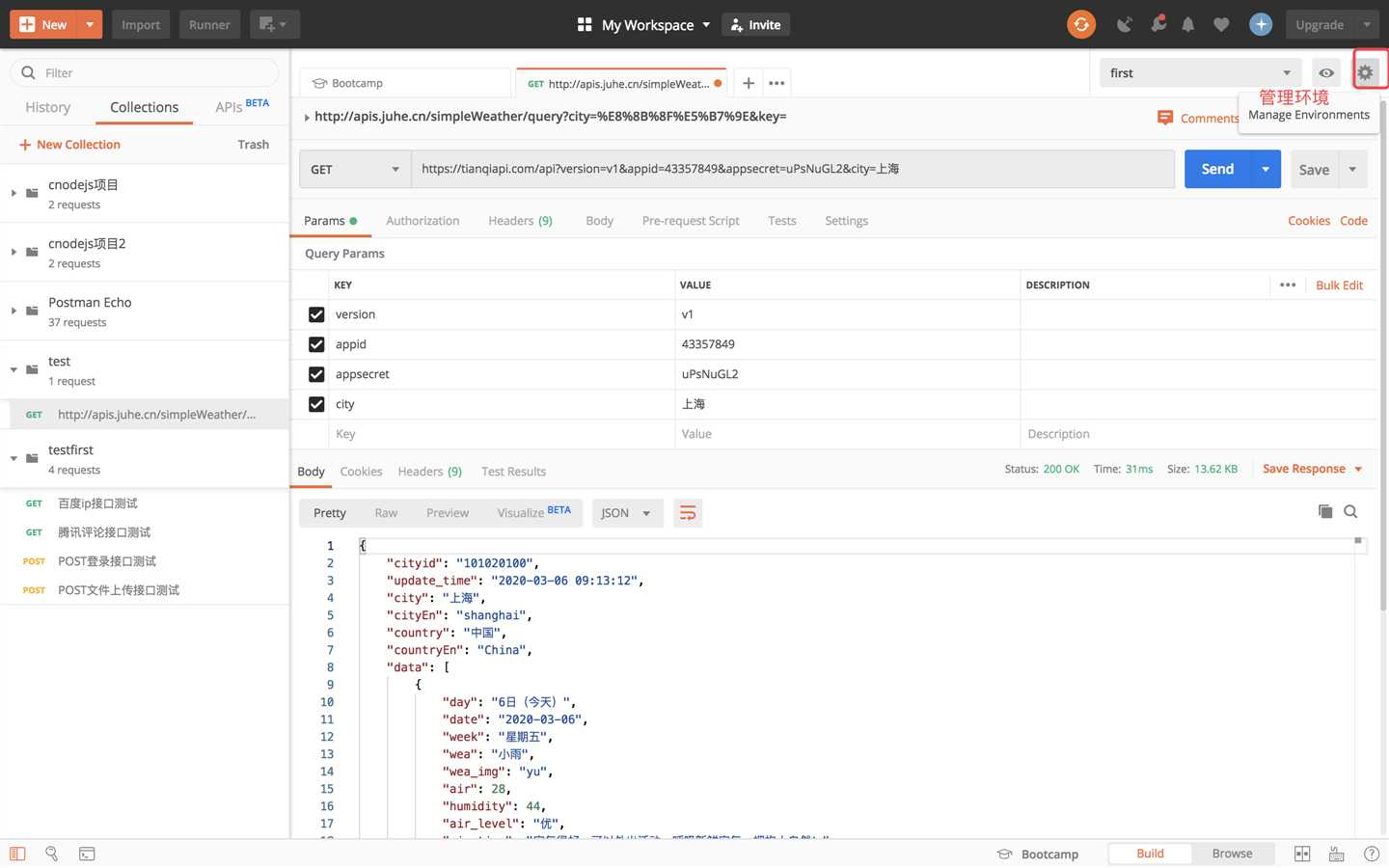Uncheck the appsecret parameter checkbox
The image size is (1389, 868).
click(316, 374)
